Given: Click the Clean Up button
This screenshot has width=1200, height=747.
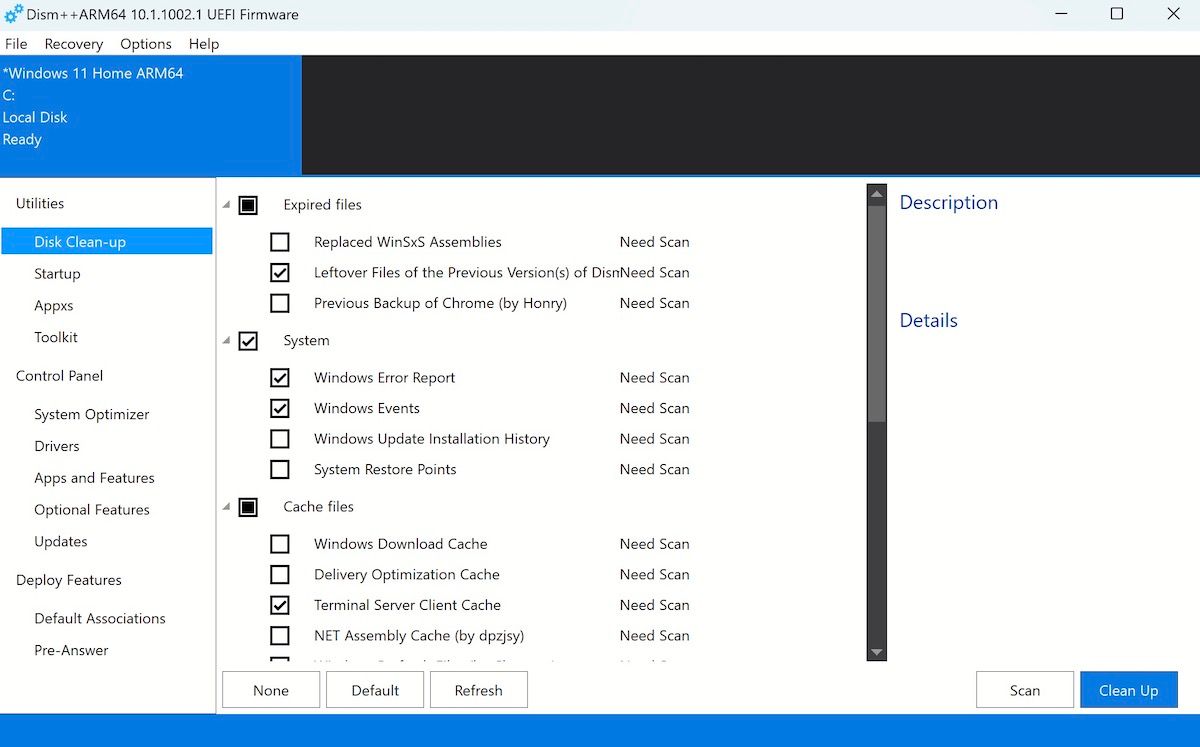Looking at the screenshot, I should 1128,690.
